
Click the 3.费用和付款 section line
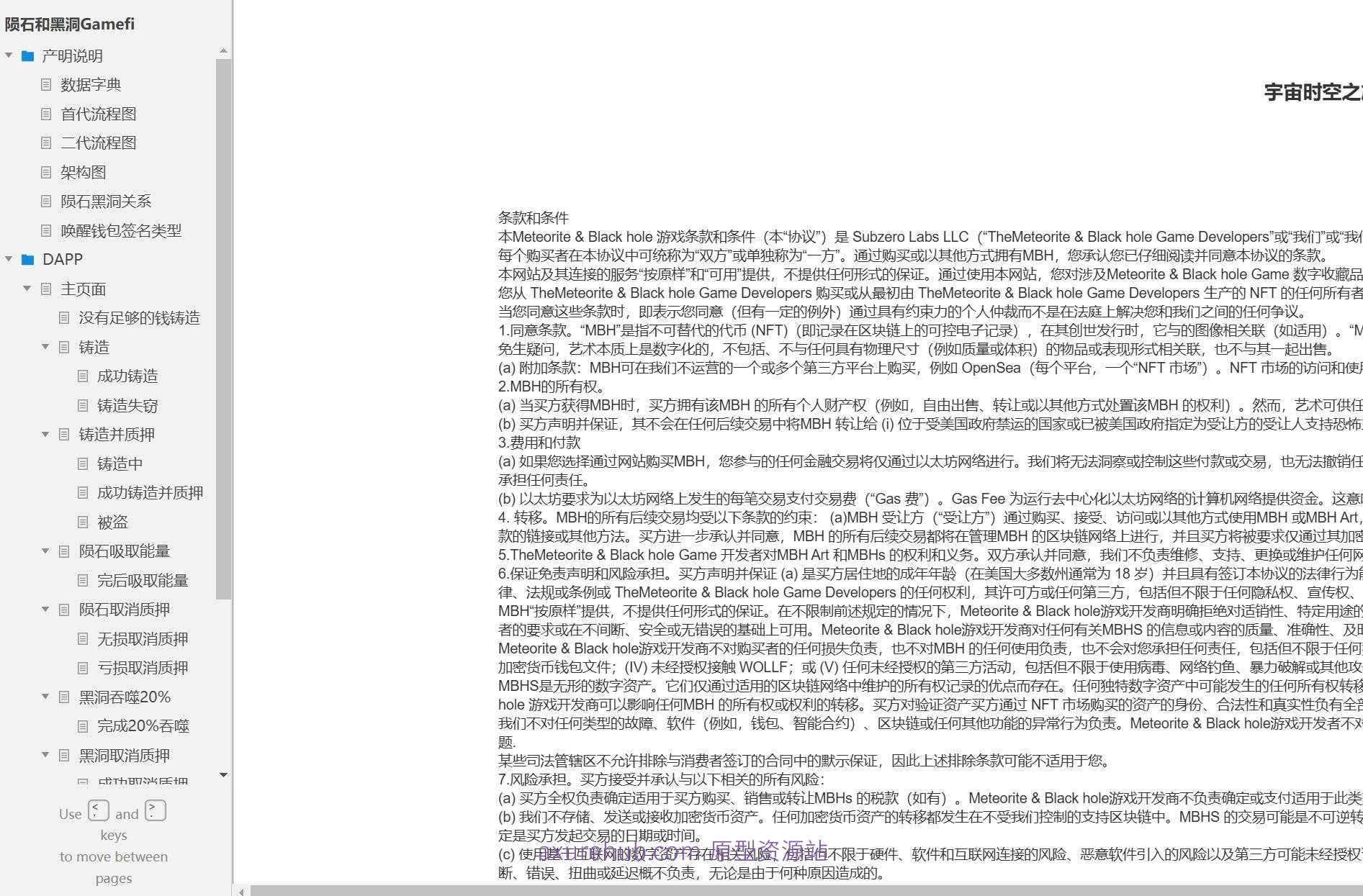tap(539, 442)
